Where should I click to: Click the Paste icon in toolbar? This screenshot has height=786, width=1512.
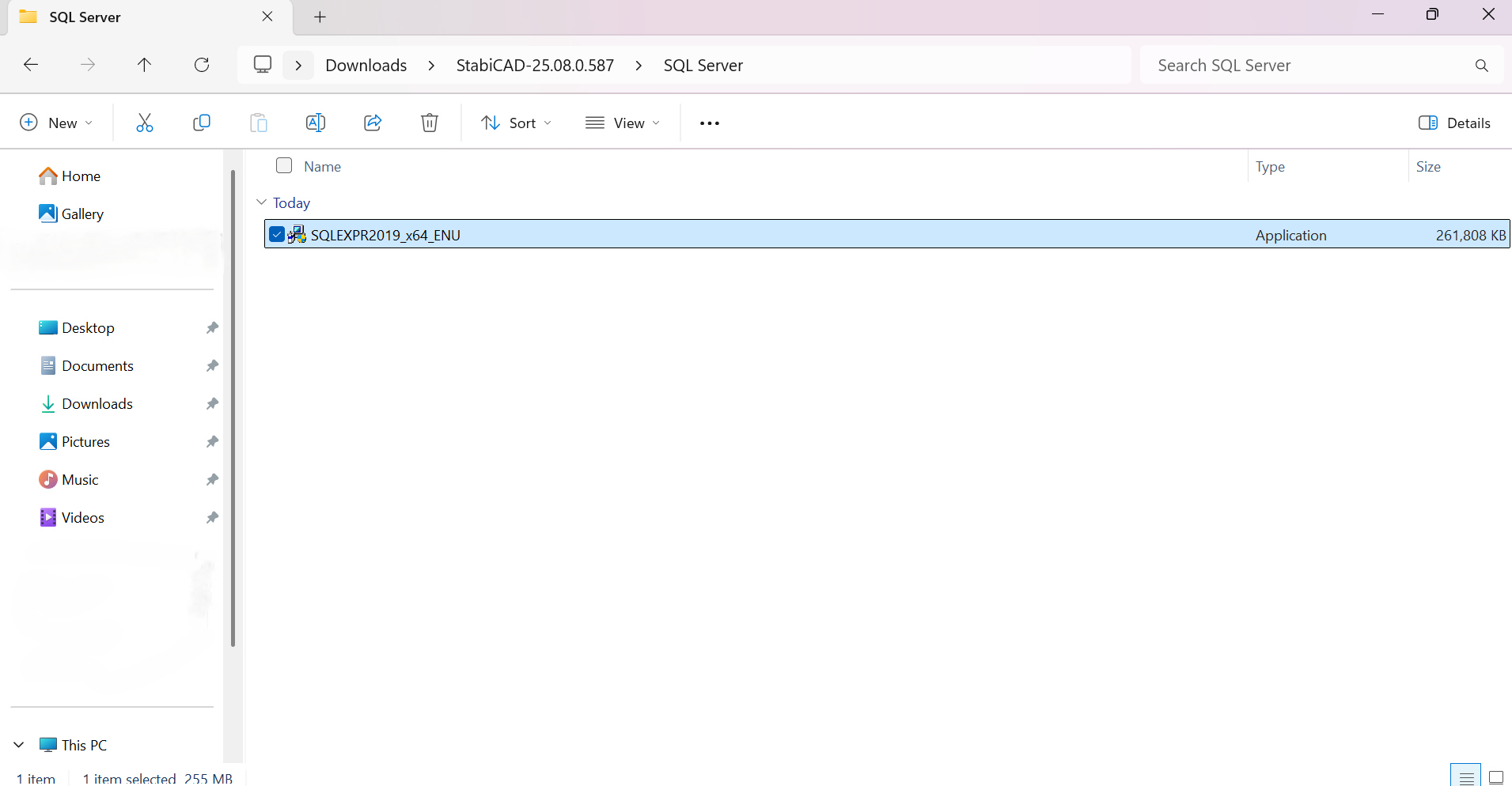259,123
